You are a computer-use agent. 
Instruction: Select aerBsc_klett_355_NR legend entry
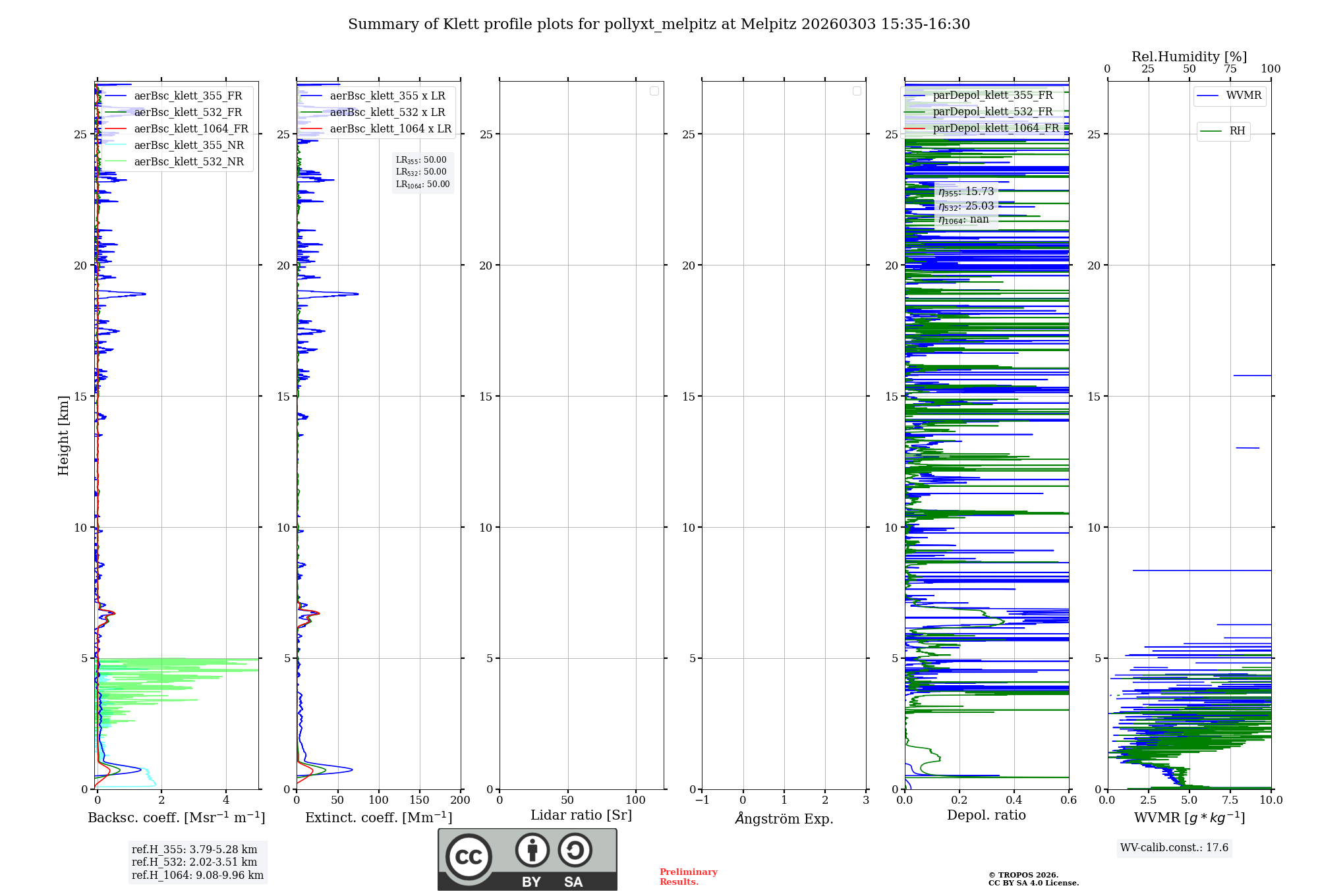coord(188,146)
